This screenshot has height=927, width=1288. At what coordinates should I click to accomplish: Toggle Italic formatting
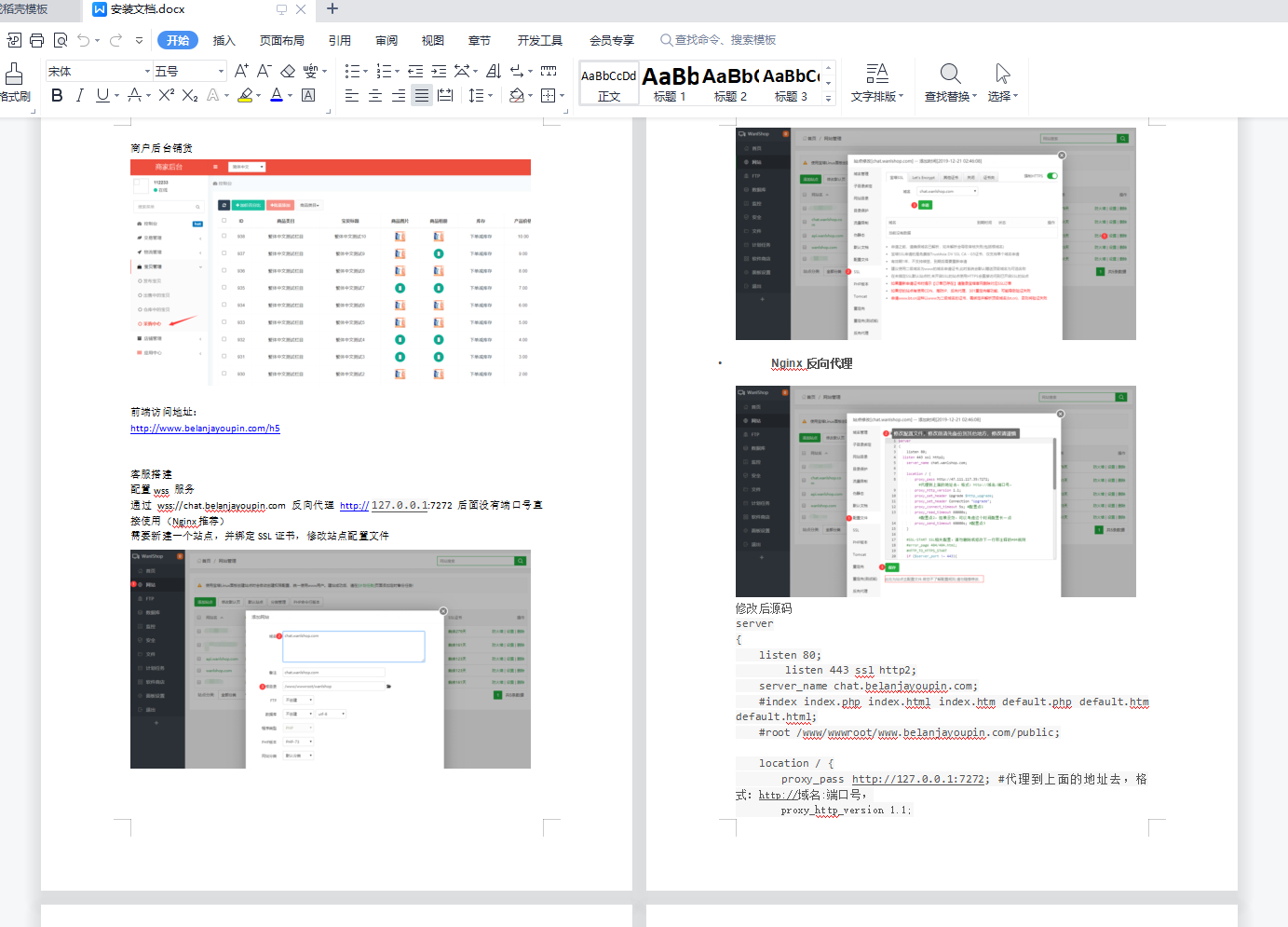(79, 95)
